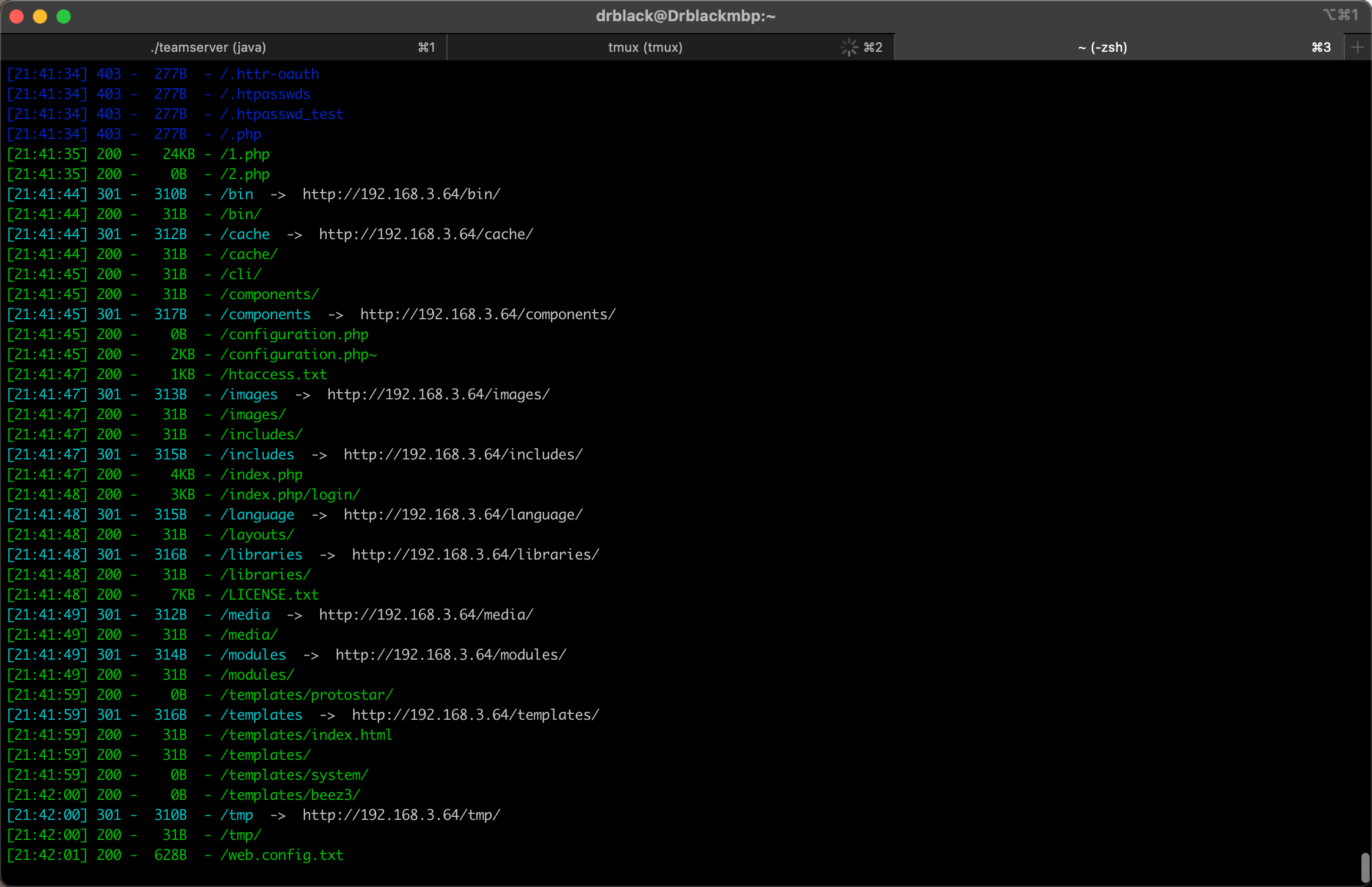Click the /includes/ 200 result path
Image resolution: width=1372 pixels, height=887 pixels.
261,435
